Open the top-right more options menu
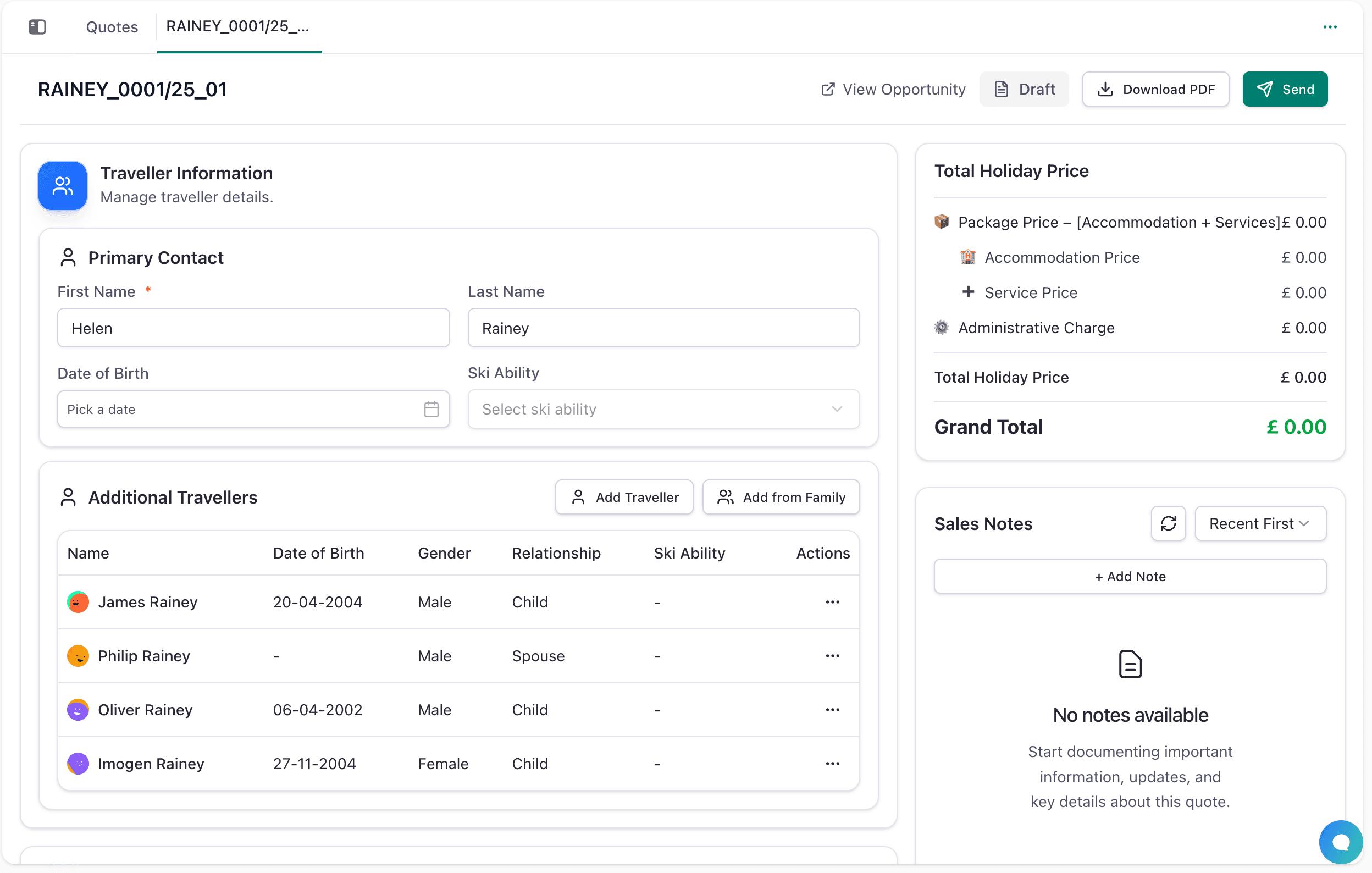 pos(1330,27)
